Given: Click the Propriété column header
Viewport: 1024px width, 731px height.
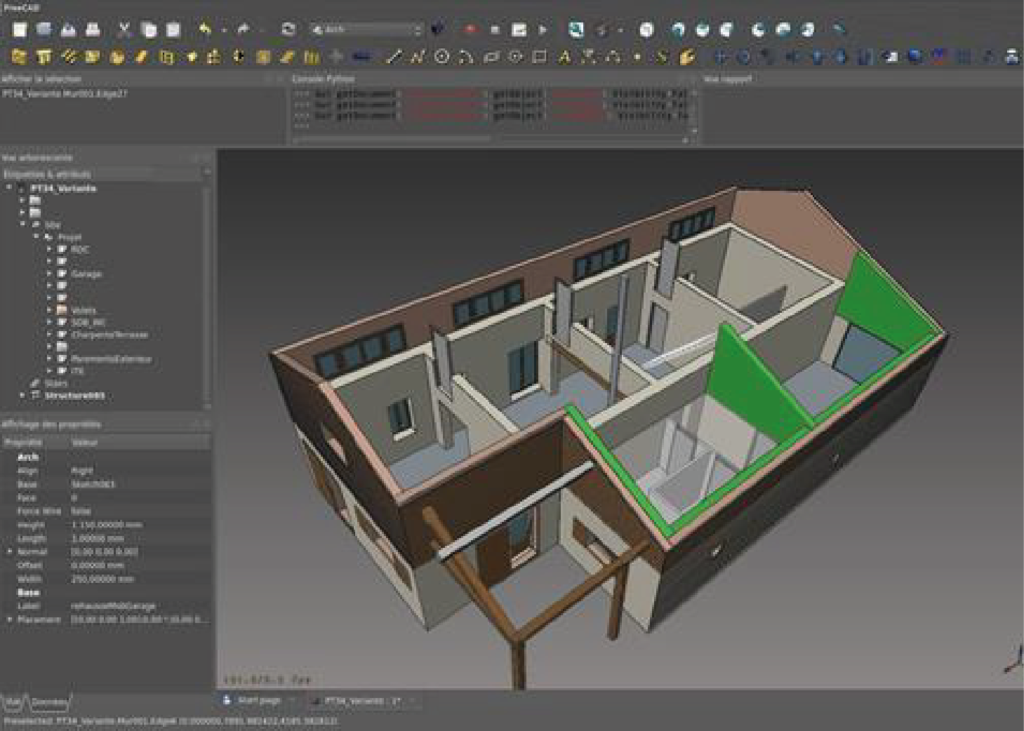Looking at the screenshot, I should click(x=24, y=442).
